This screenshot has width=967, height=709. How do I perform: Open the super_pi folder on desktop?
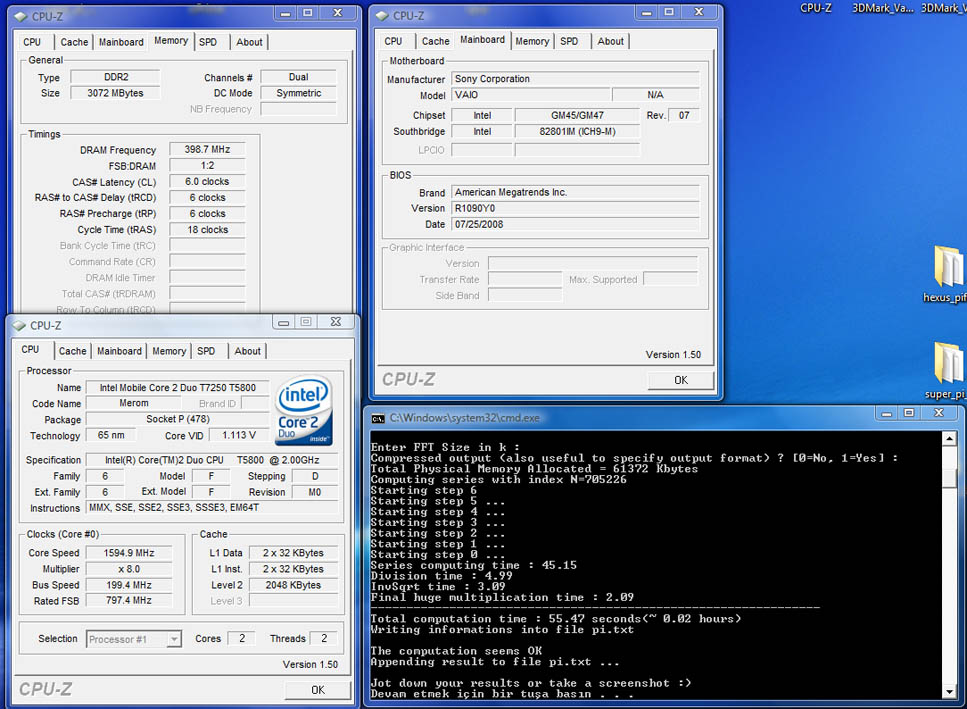948,370
